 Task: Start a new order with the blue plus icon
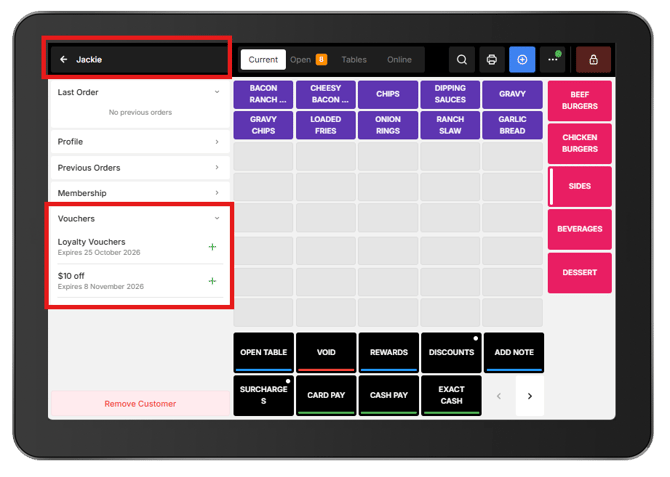(522, 59)
